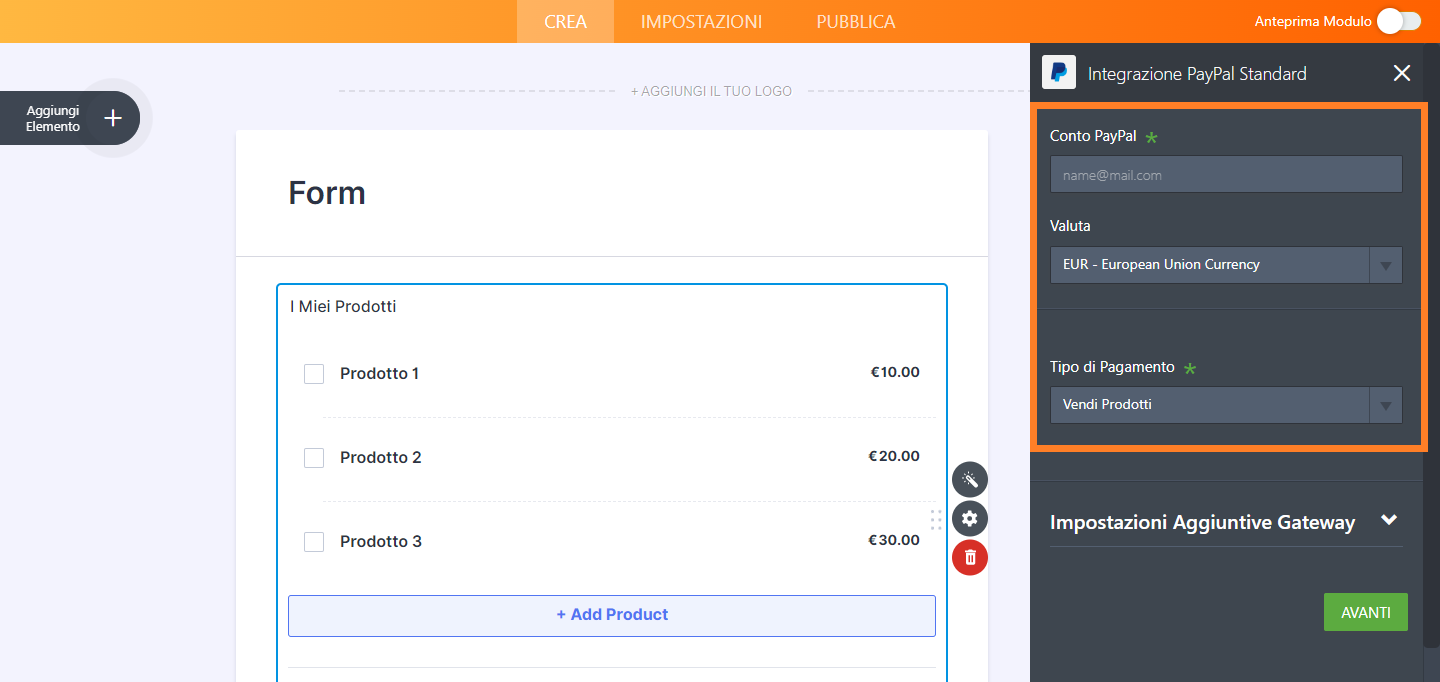
Task: Open the Valuta currency dropdown
Action: point(1226,265)
